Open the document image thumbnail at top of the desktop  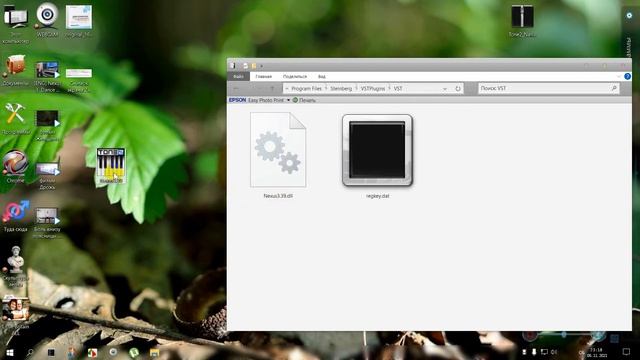pyautogui.click(x=79, y=21)
